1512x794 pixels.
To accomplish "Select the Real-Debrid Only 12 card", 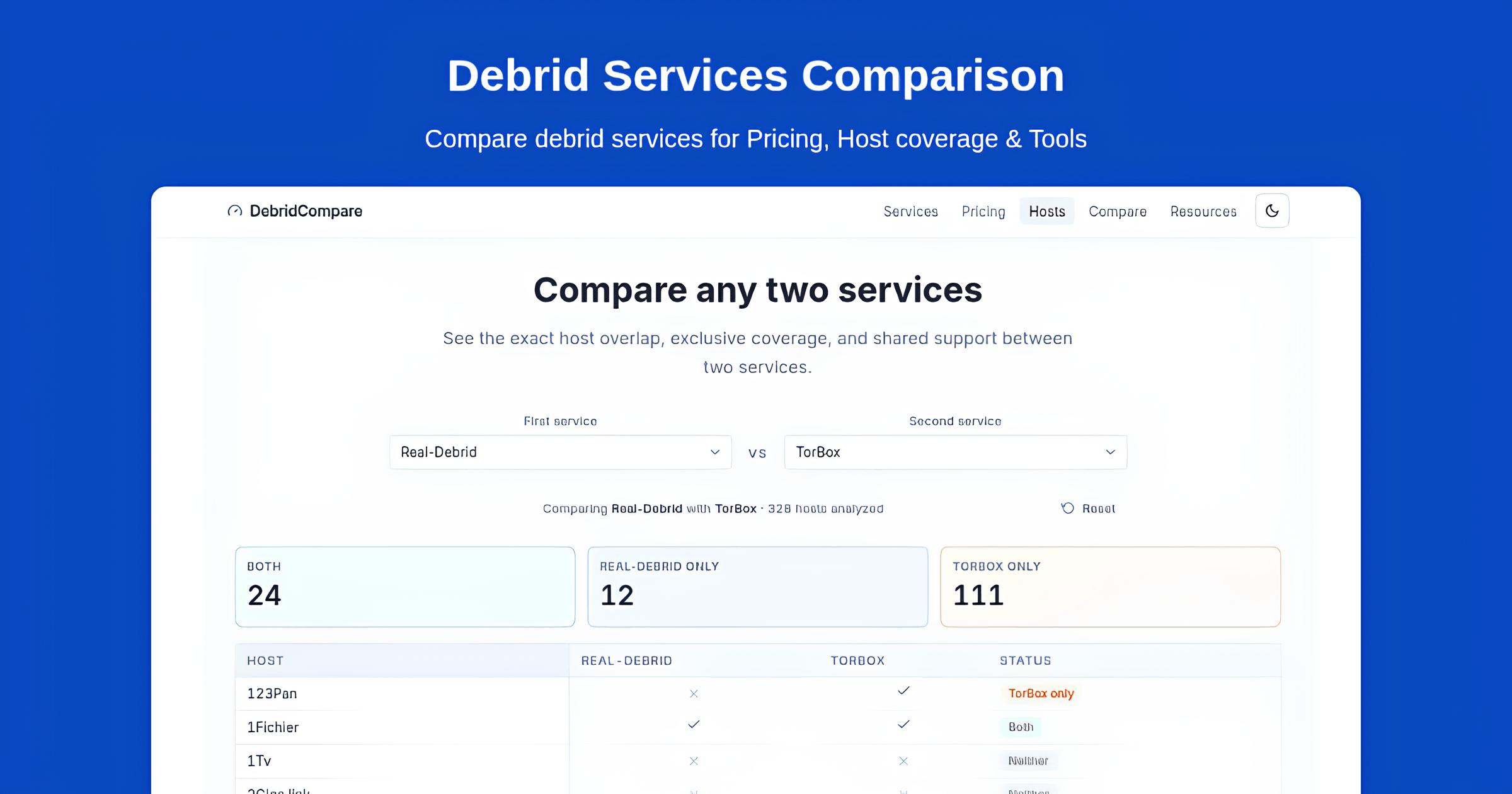I will [757, 587].
